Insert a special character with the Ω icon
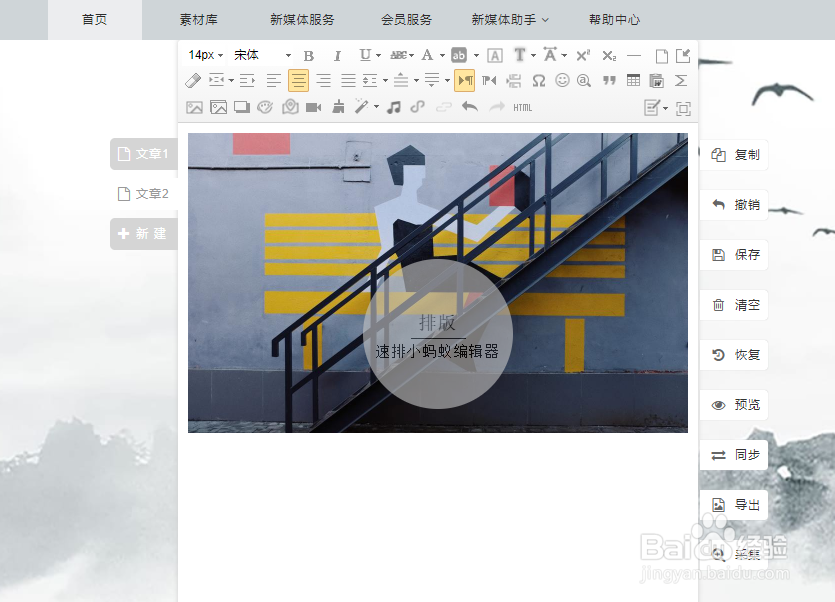Viewport: 835px width, 602px height. point(537,80)
